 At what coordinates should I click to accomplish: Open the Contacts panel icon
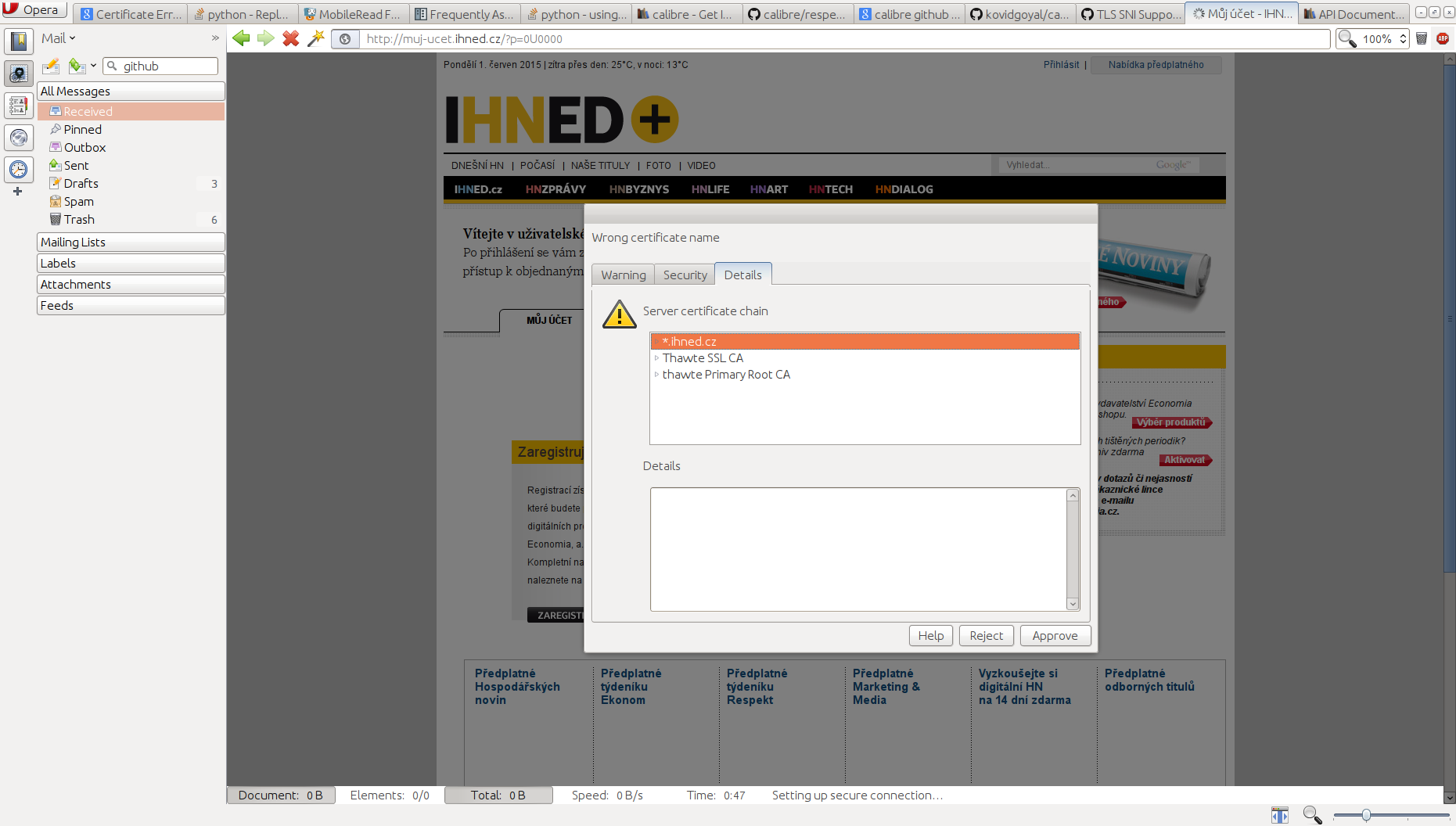pos(19,106)
